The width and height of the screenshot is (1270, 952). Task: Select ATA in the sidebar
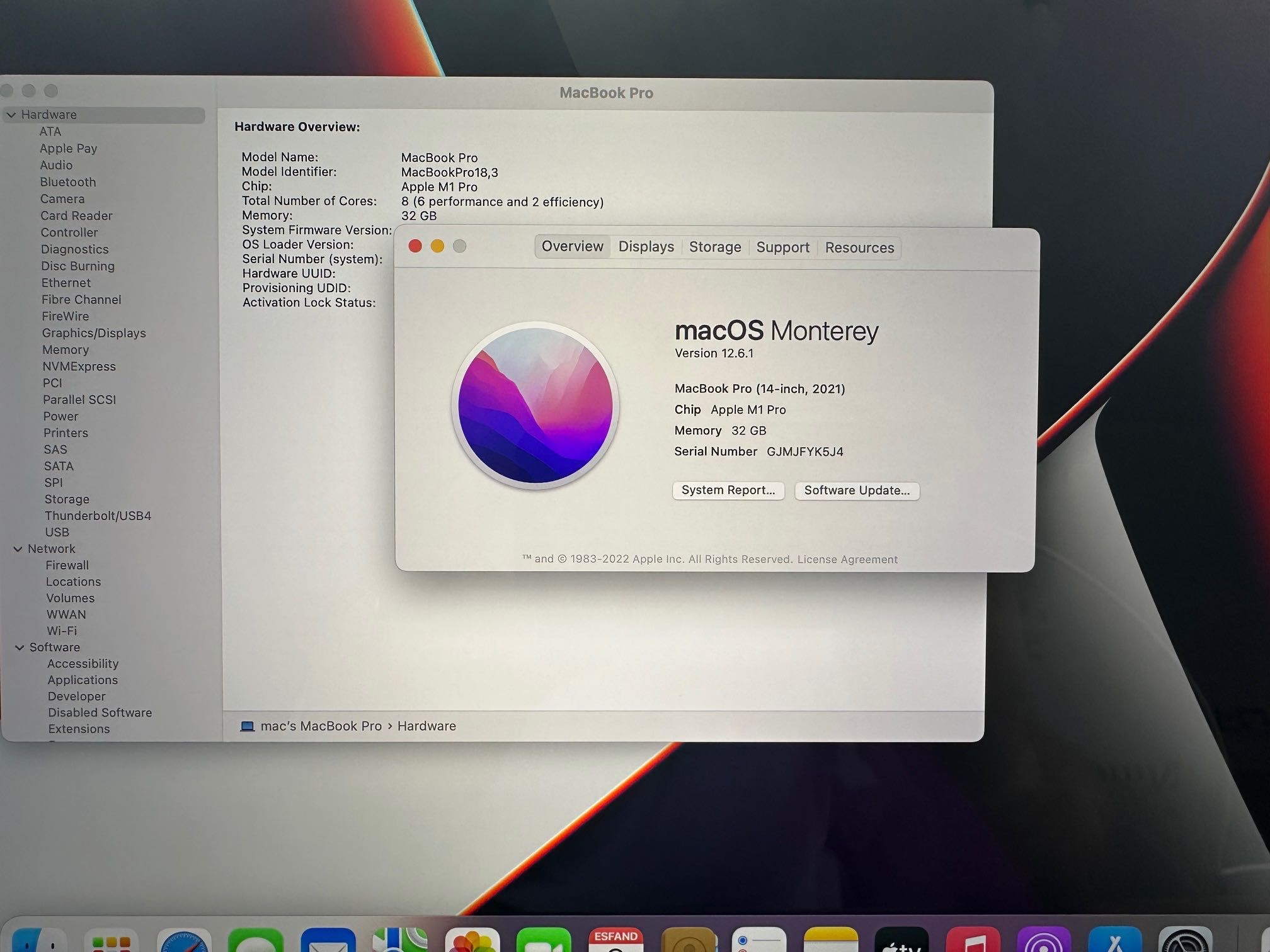(50, 132)
